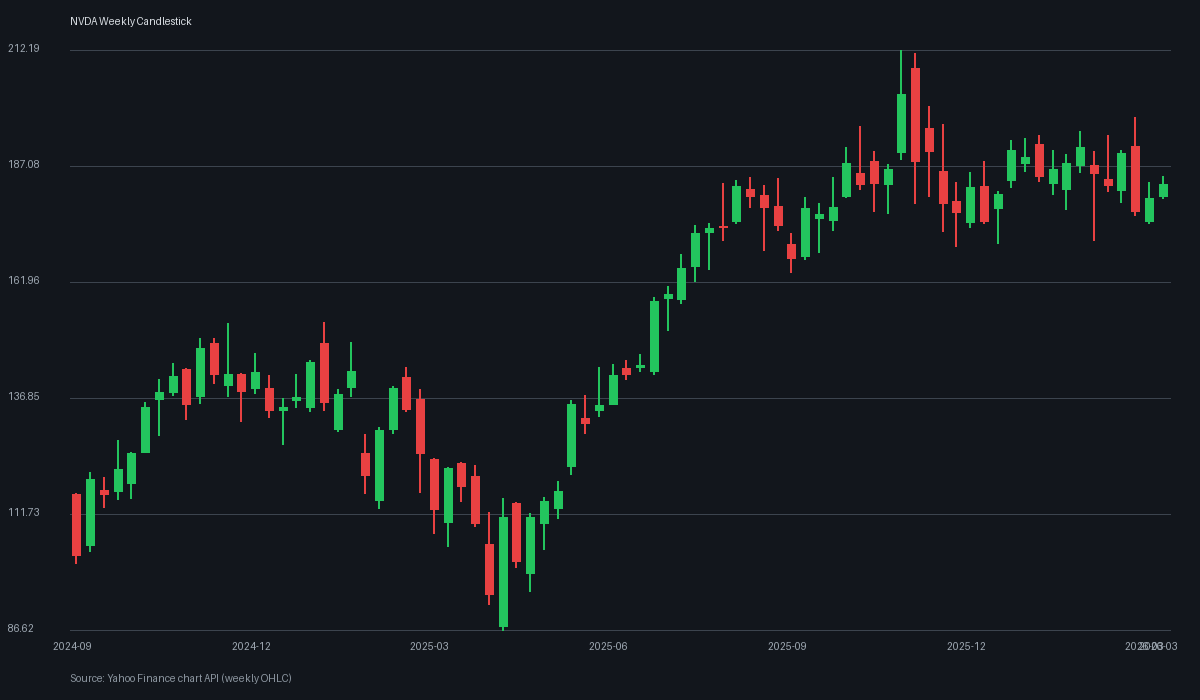Click the 2025-06 date axis label
Image resolution: width=1200 pixels, height=700 pixels.
pyautogui.click(x=608, y=647)
